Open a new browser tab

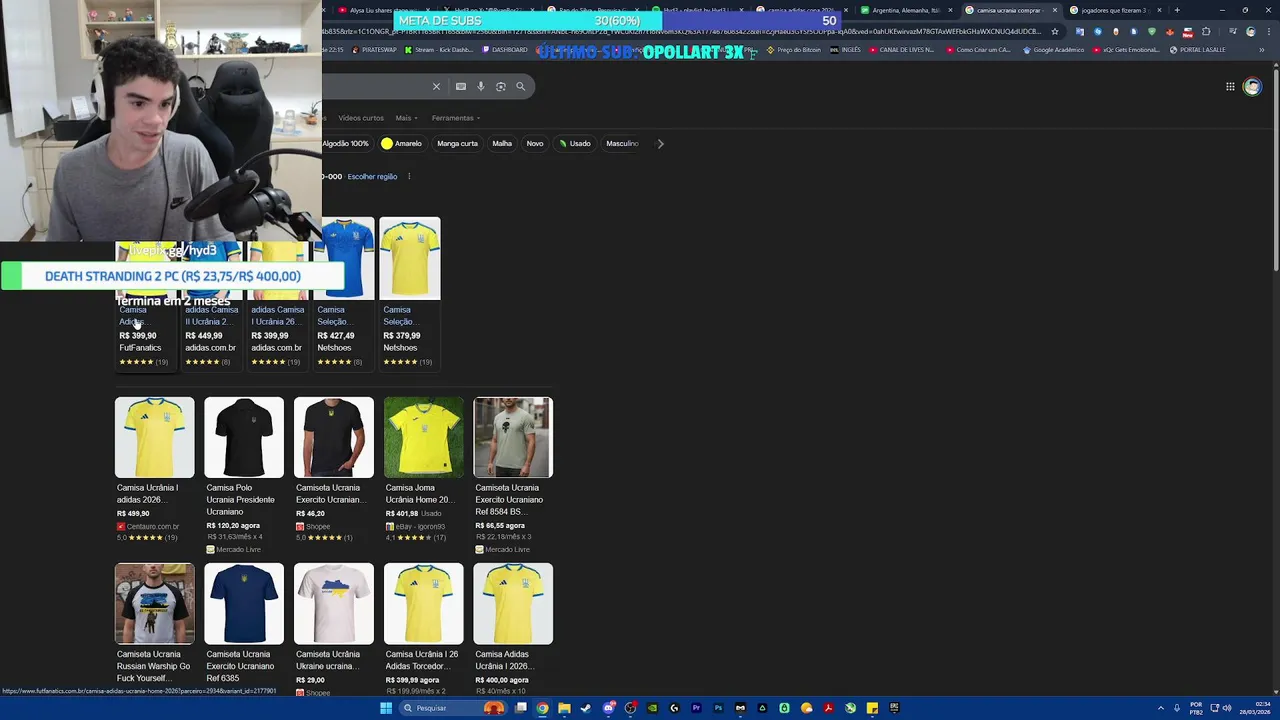[x=1176, y=10]
